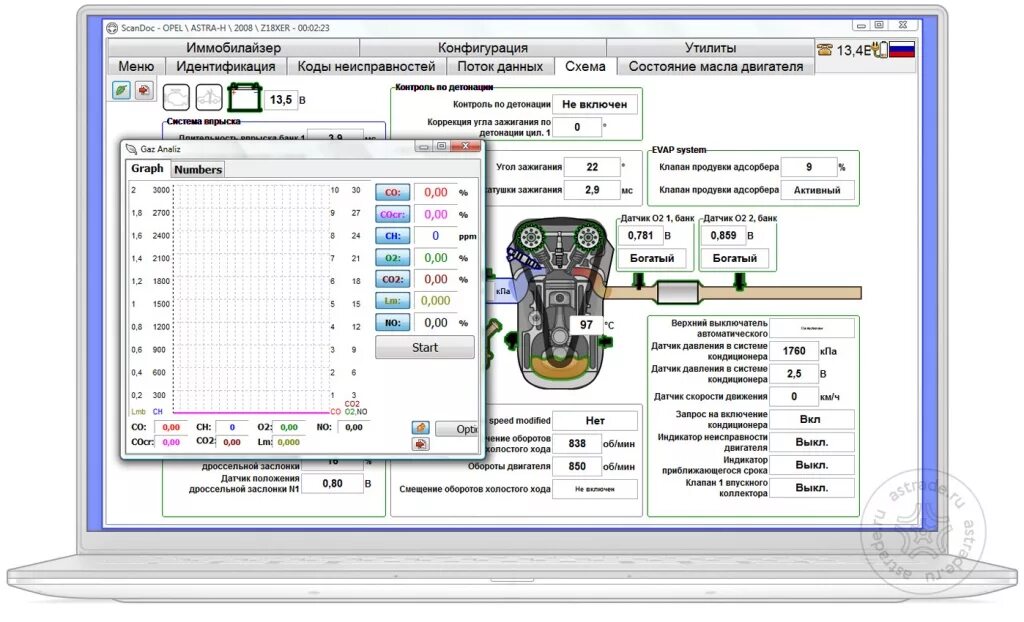
Task: Toggle the NO: channel button
Action: [392, 323]
